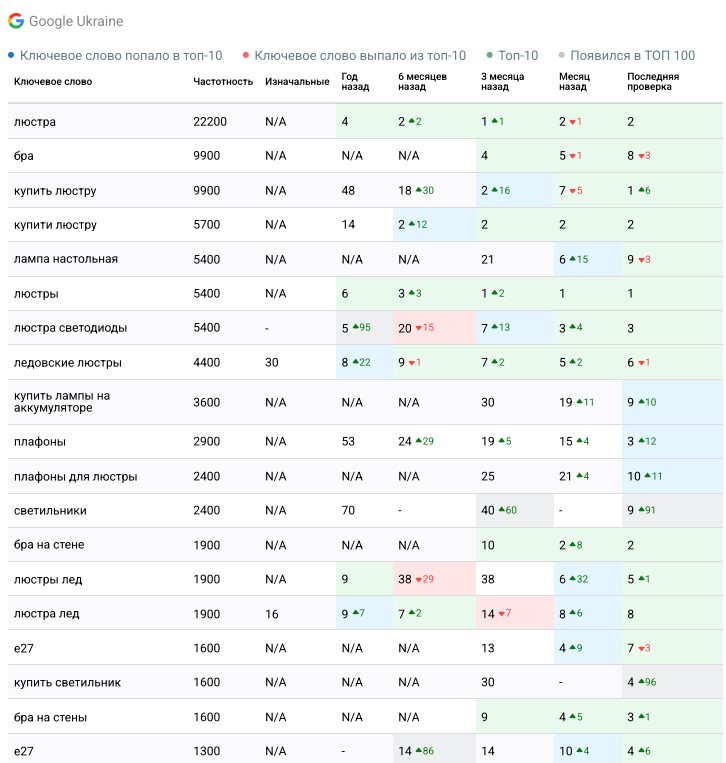Screen dimensions: 726x763
Task: Click the green up arrow in the люстра 6-month cell
Action: pos(411,122)
